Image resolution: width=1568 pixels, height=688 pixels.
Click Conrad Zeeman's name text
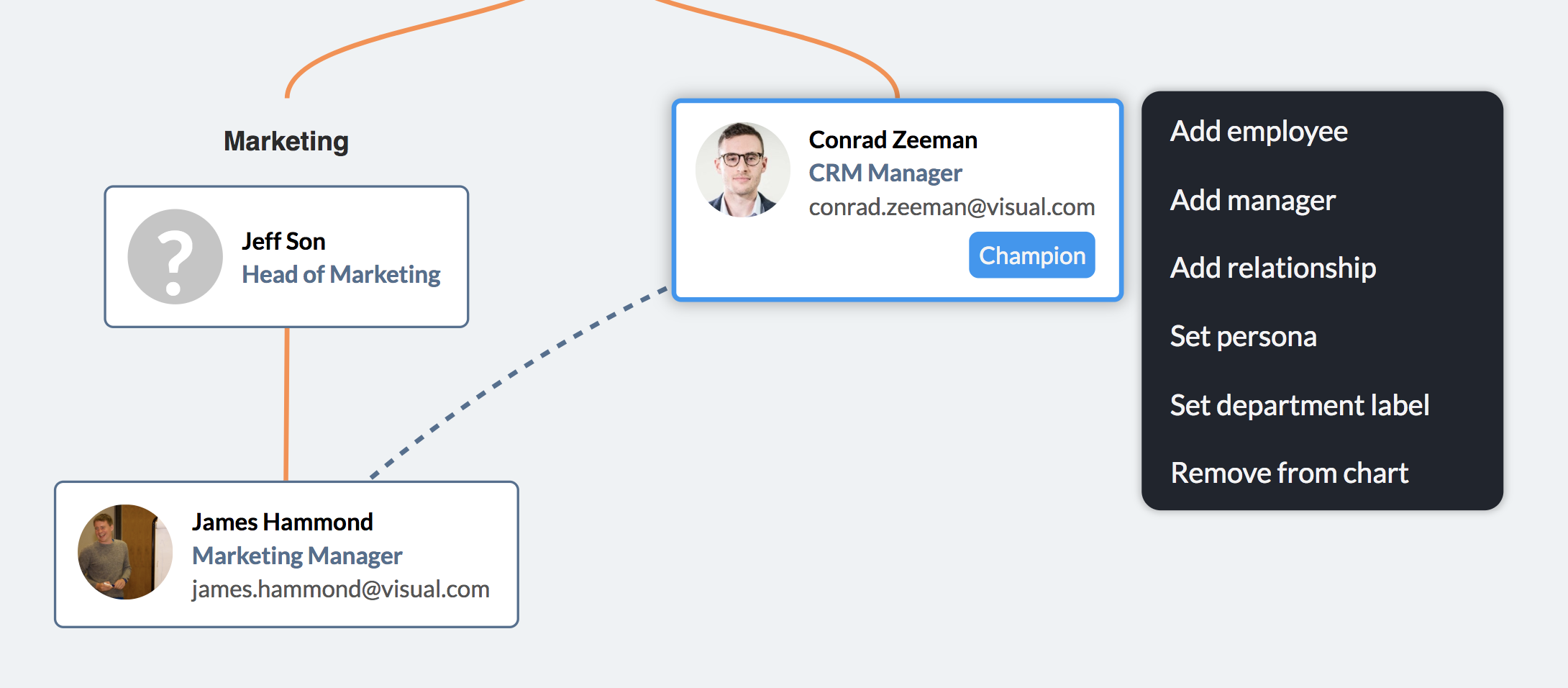(x=893, y=140)
